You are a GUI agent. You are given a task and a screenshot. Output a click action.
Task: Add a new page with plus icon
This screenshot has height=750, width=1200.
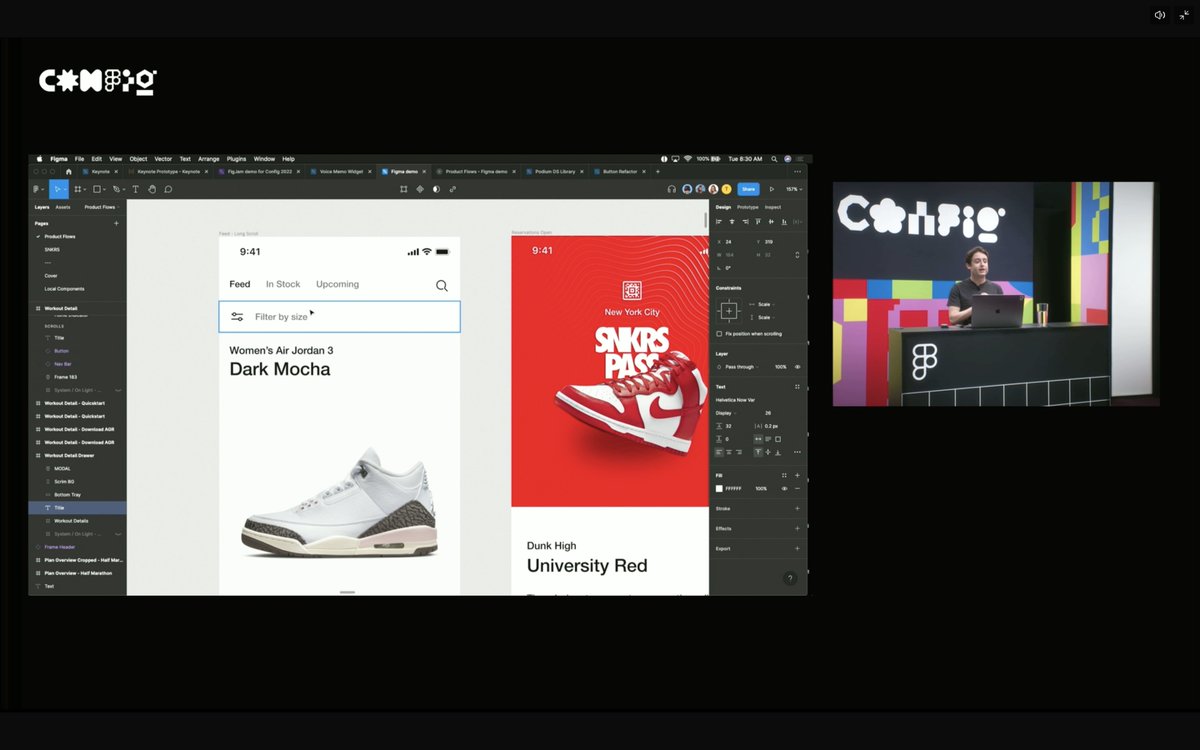pyautogui.click(x=116, y=223)
